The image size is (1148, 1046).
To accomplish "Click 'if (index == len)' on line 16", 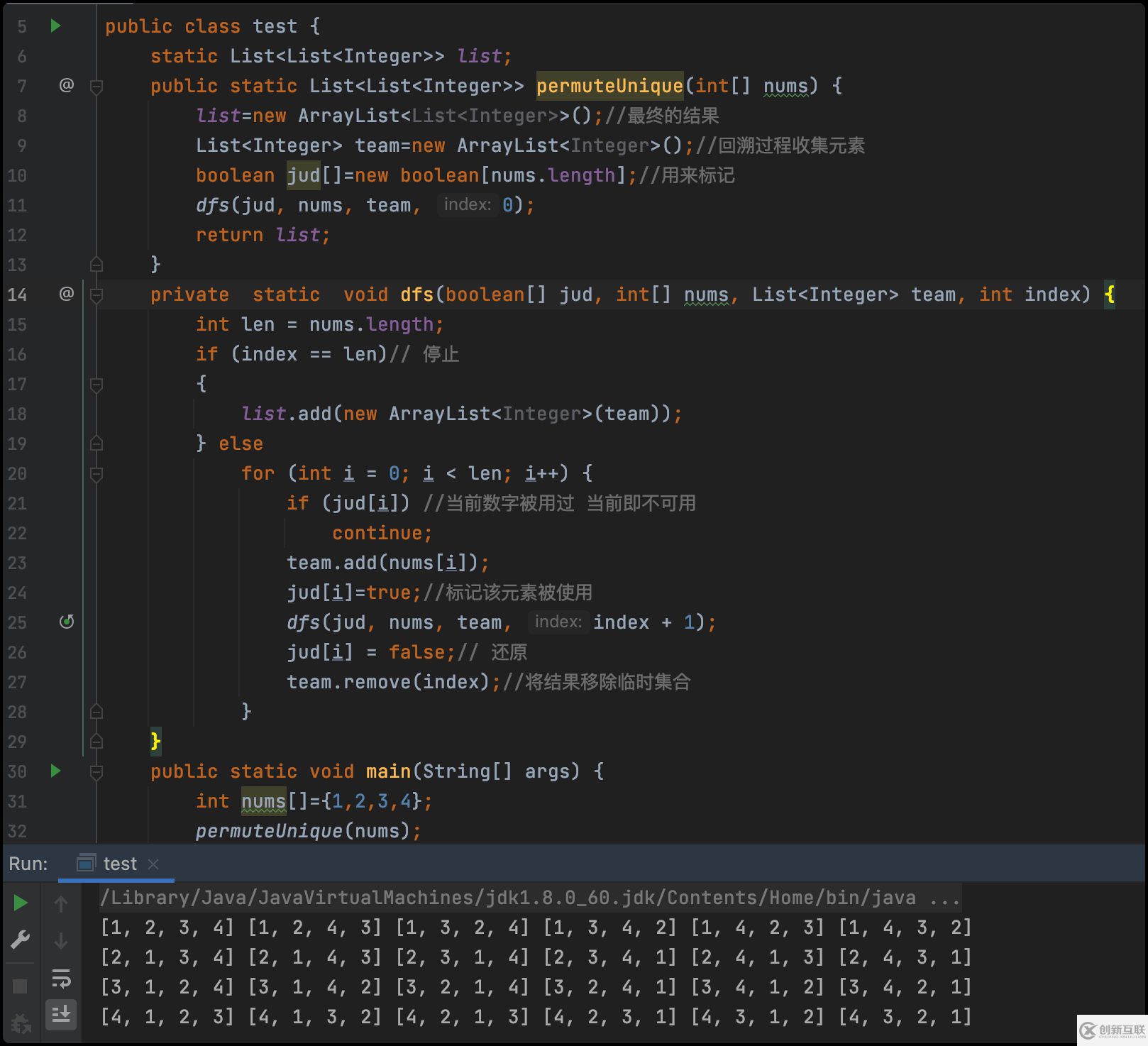I will (292, 354).
